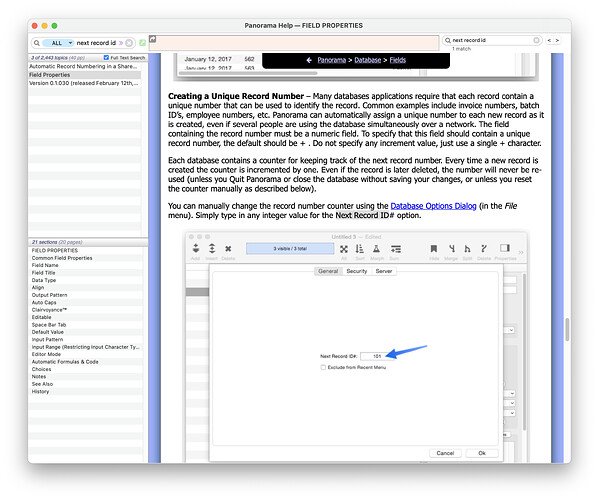Click the Insert record icon in embedded toolbar

point(212,249)
